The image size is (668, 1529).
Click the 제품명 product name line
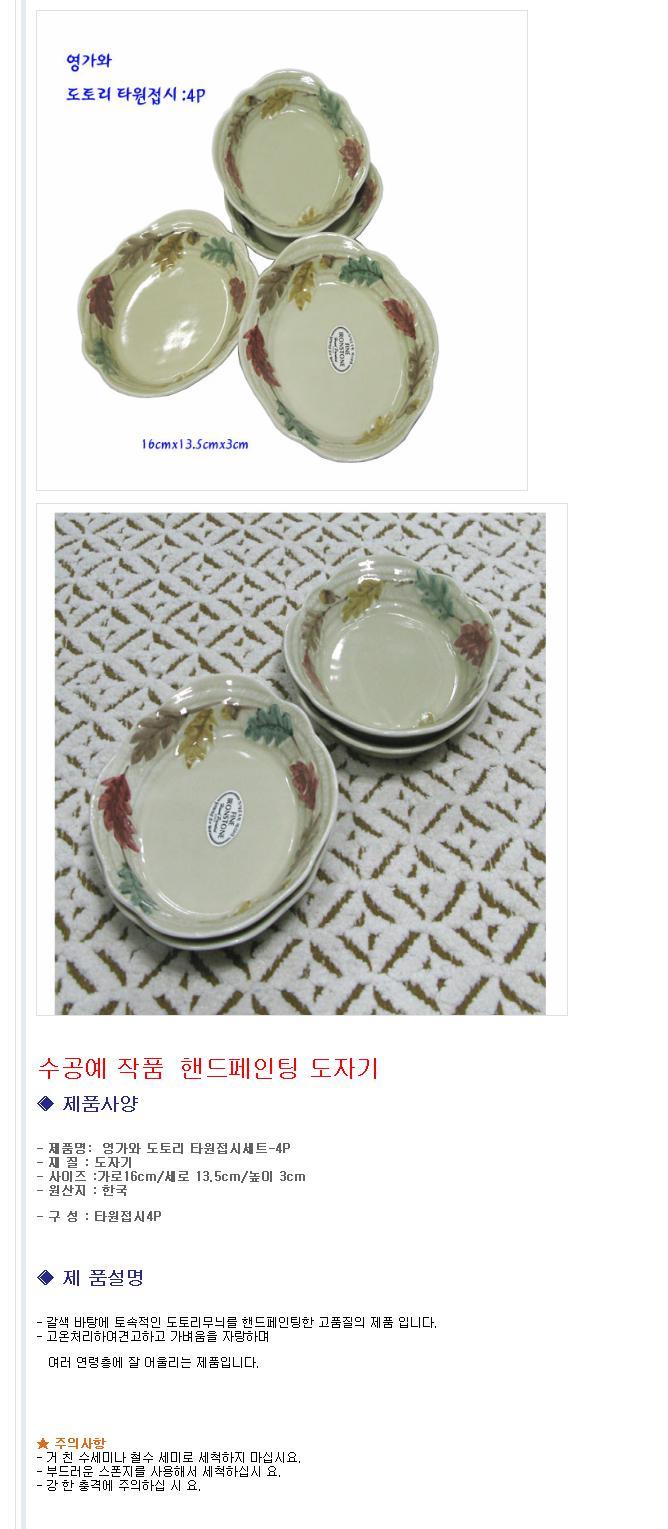(x=164, y=1148)
